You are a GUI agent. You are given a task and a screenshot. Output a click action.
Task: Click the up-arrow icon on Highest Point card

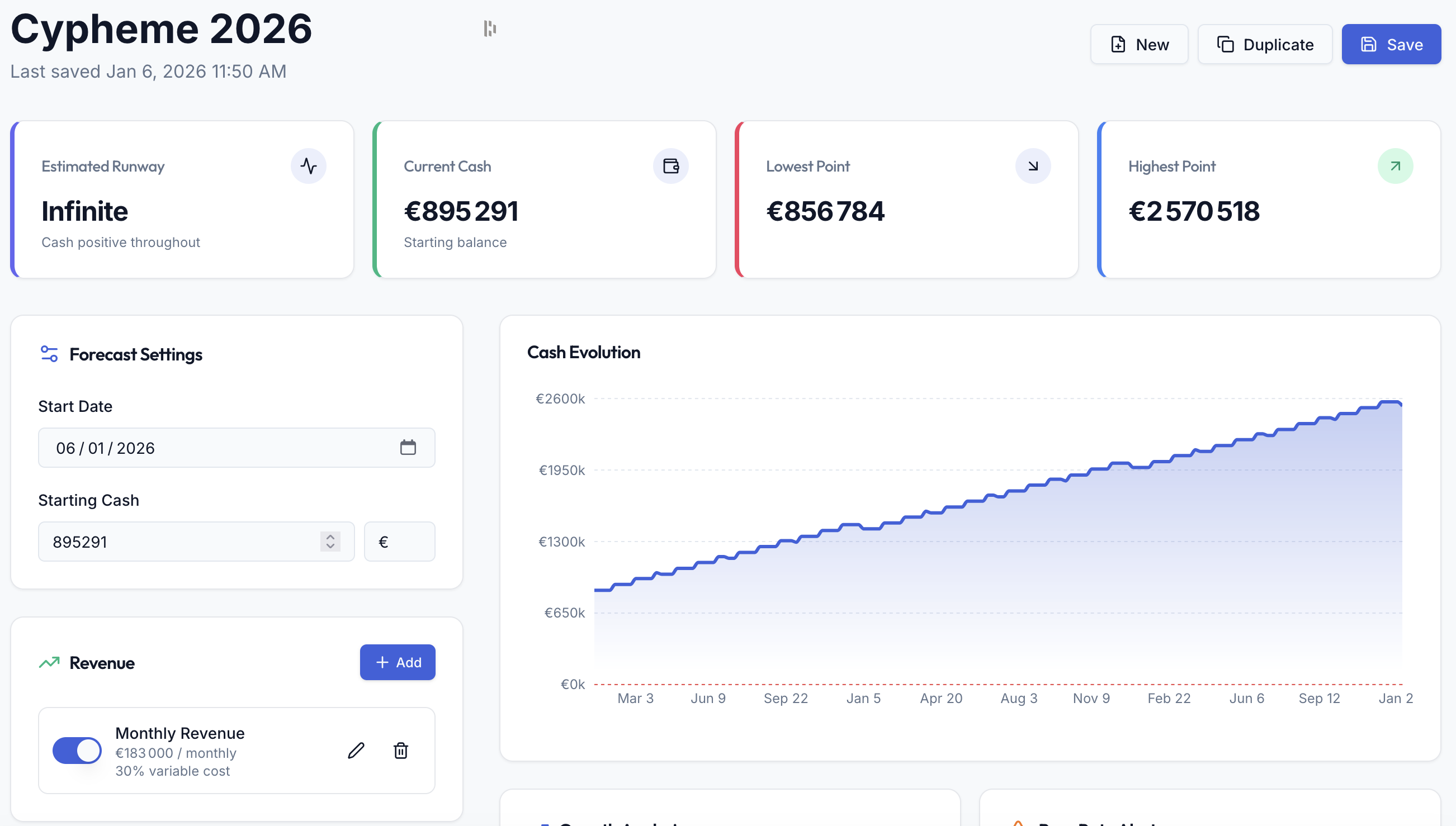(x=1395, y=165)
